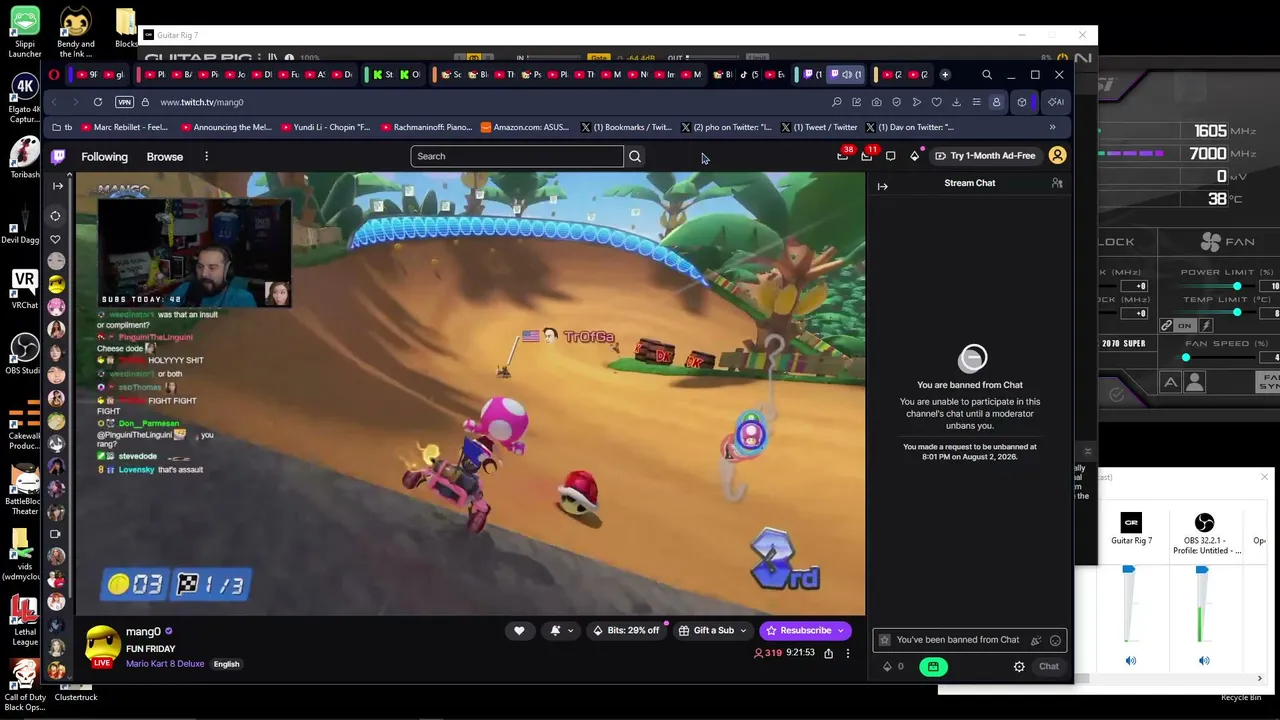Click the heart follow button under the stream
The width and height of the screenshot is (1280, 720).
[x=519, y=630]
